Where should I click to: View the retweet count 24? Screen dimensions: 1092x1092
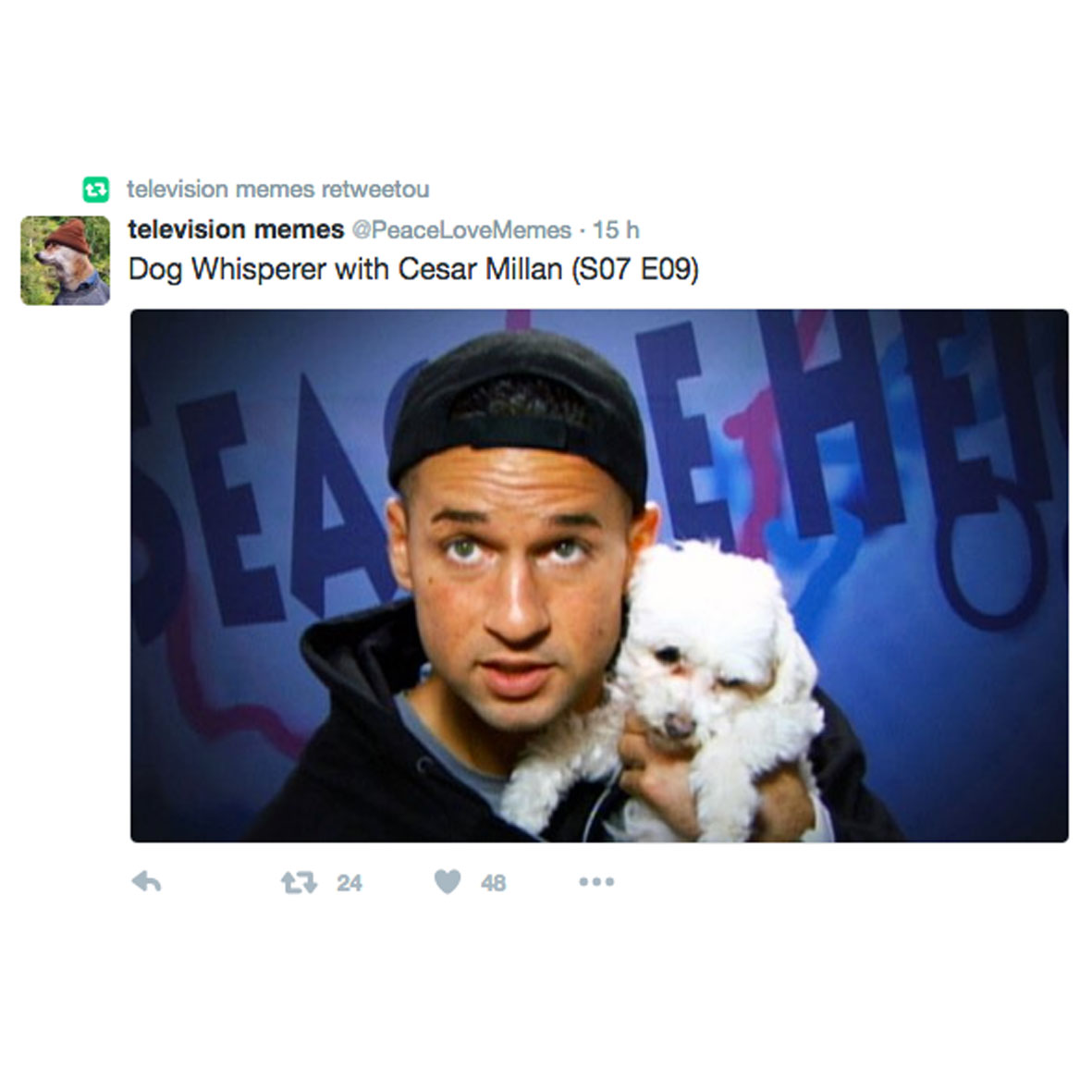click(x=349, y=883)
